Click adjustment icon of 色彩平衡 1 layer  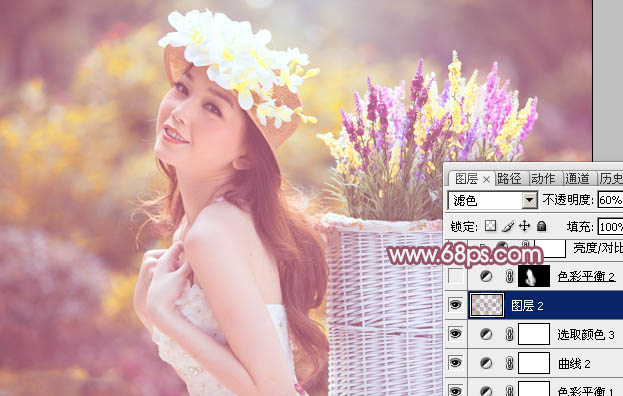point(486,391)
